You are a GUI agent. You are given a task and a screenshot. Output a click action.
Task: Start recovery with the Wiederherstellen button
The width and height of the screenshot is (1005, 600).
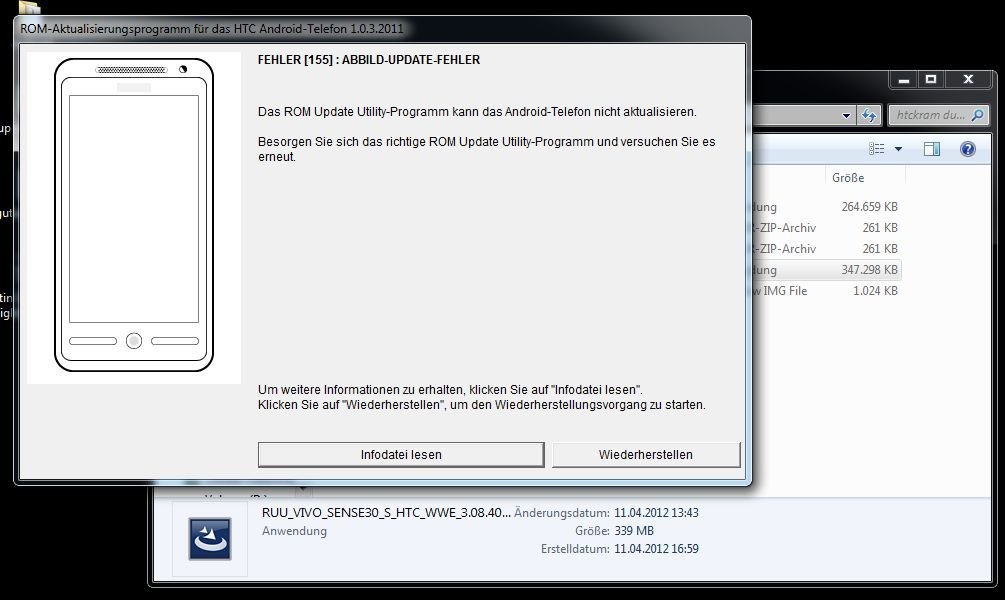[x=645, y=454]
